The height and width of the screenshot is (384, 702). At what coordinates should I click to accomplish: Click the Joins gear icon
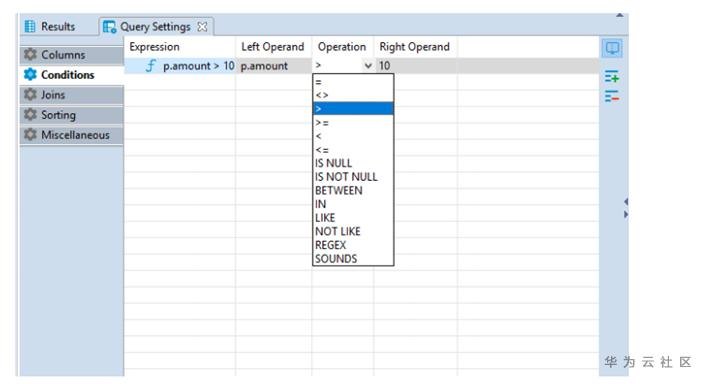click(30, 94)
